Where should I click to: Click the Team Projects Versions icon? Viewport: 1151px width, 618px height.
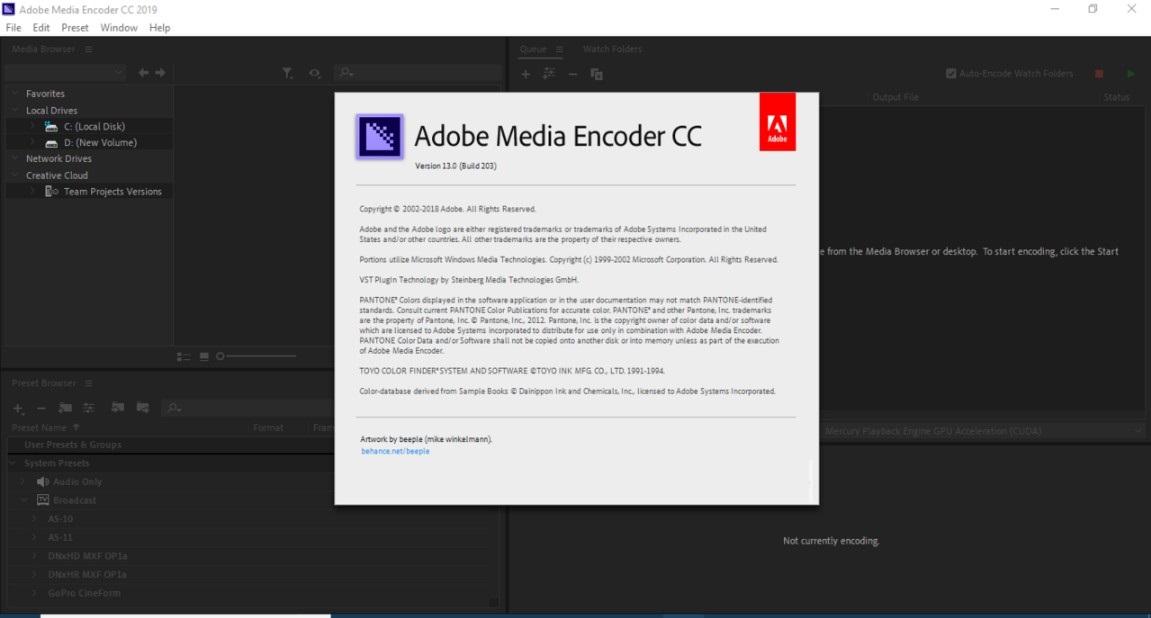[x=51, y=192]
